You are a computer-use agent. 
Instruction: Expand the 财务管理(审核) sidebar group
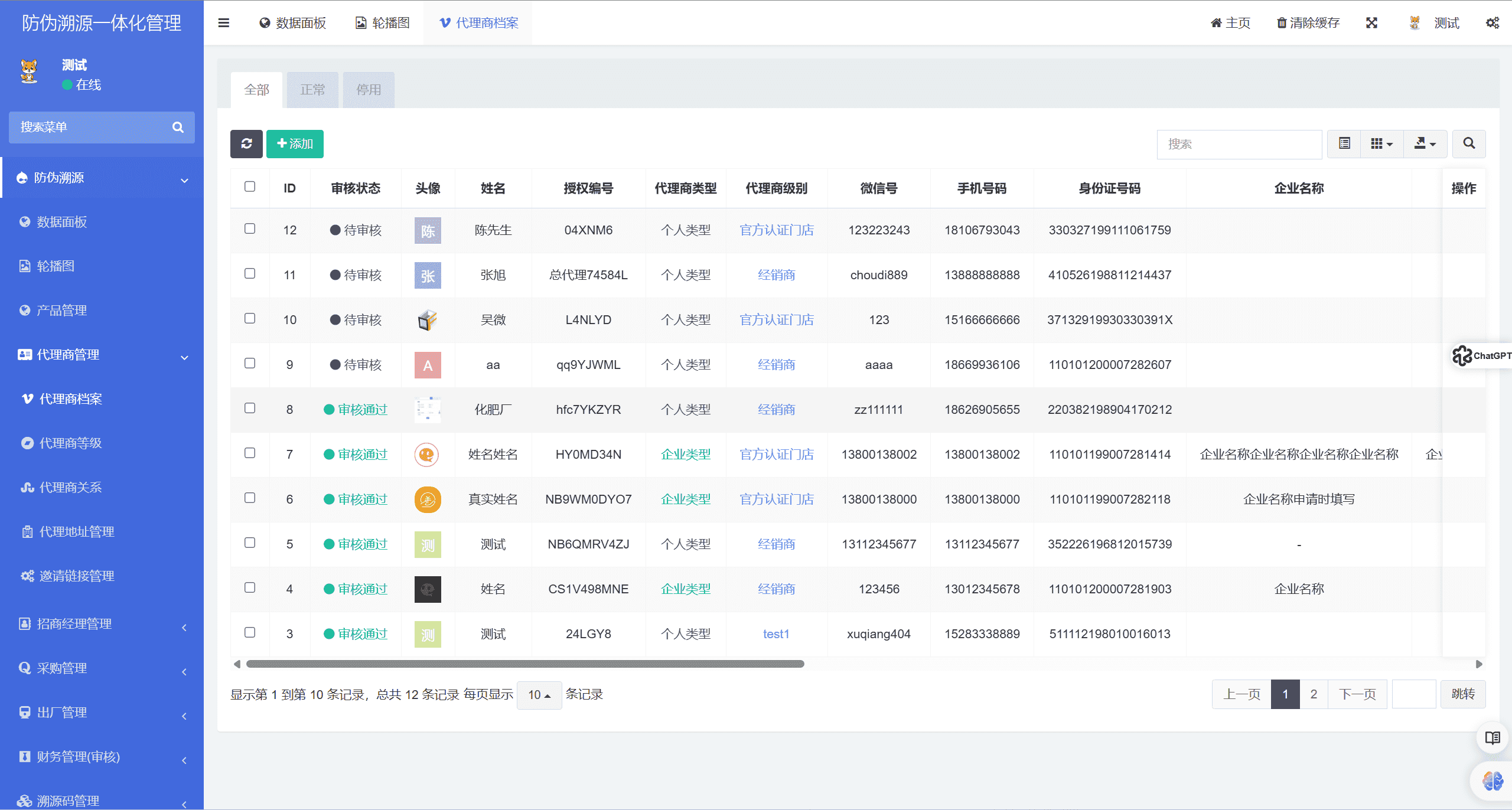click(102, 757)
